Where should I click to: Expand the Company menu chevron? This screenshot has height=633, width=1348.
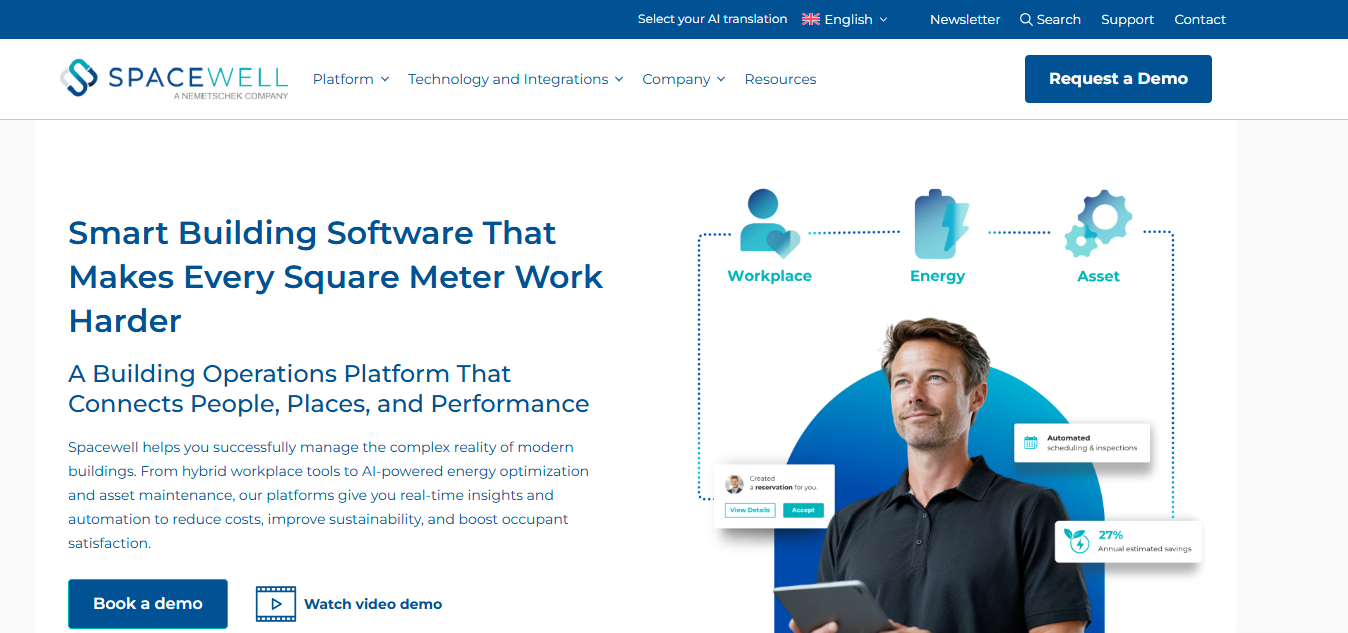721,79
